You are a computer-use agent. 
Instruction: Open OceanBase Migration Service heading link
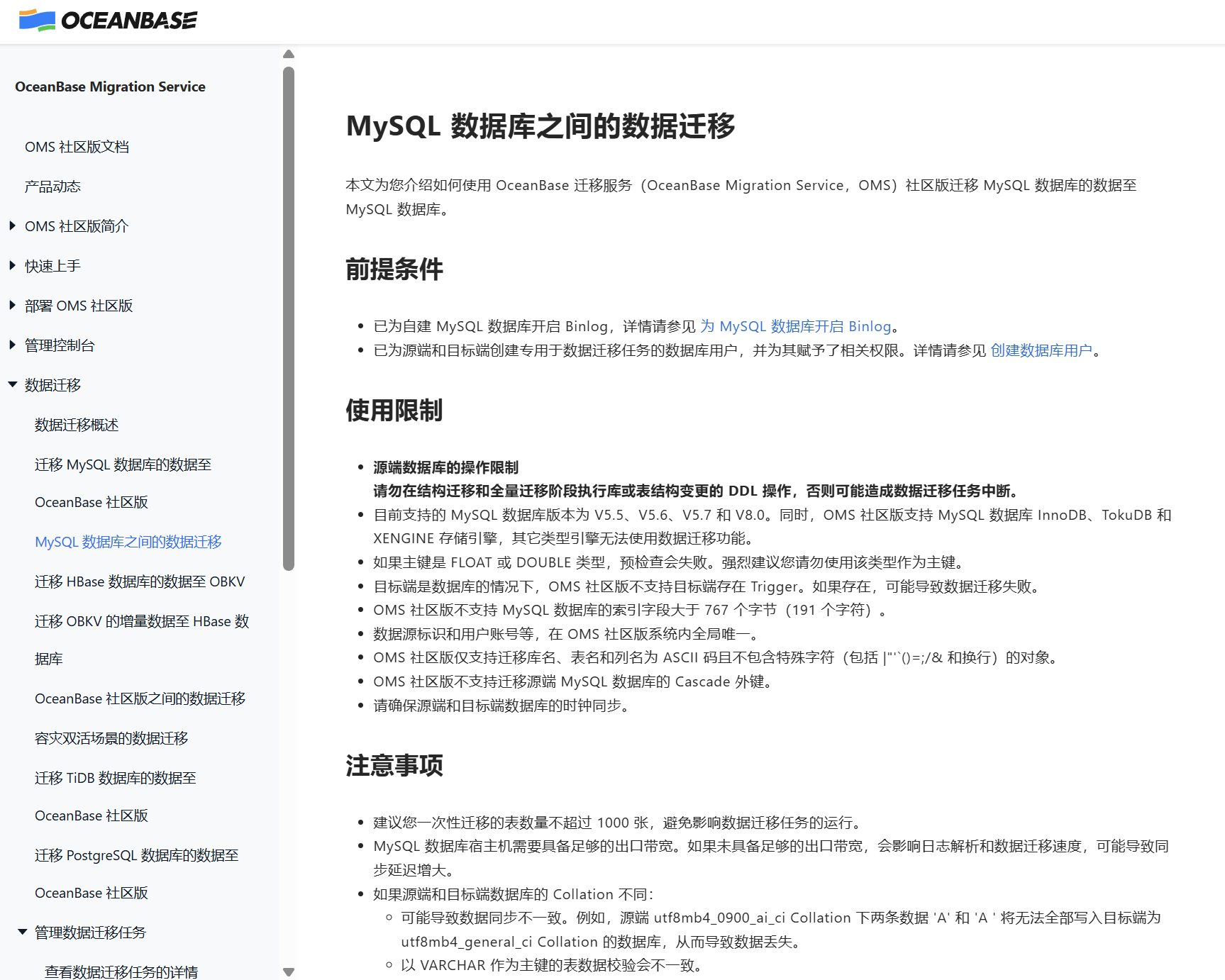tap(110, 87)
